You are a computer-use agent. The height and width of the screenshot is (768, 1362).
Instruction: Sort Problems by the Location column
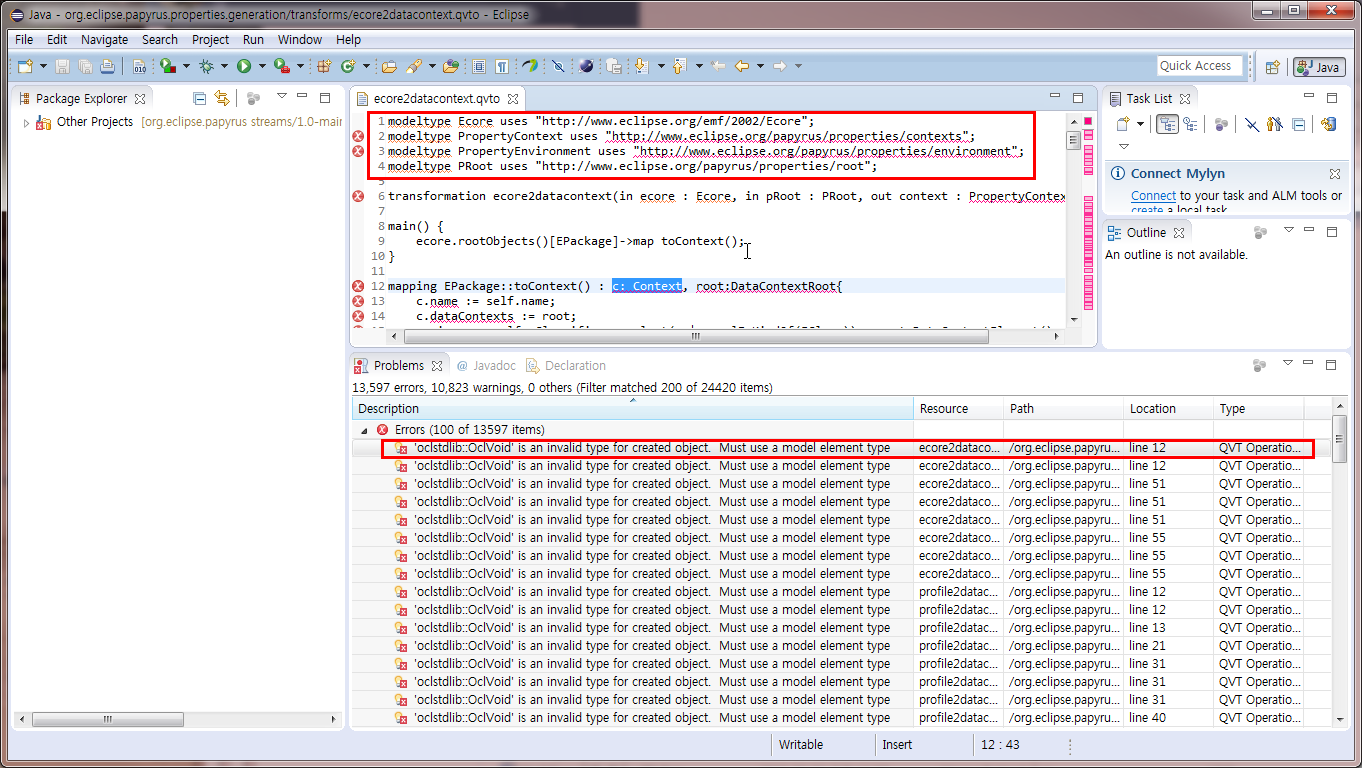pyautogui.click(x=1169, y=408)
